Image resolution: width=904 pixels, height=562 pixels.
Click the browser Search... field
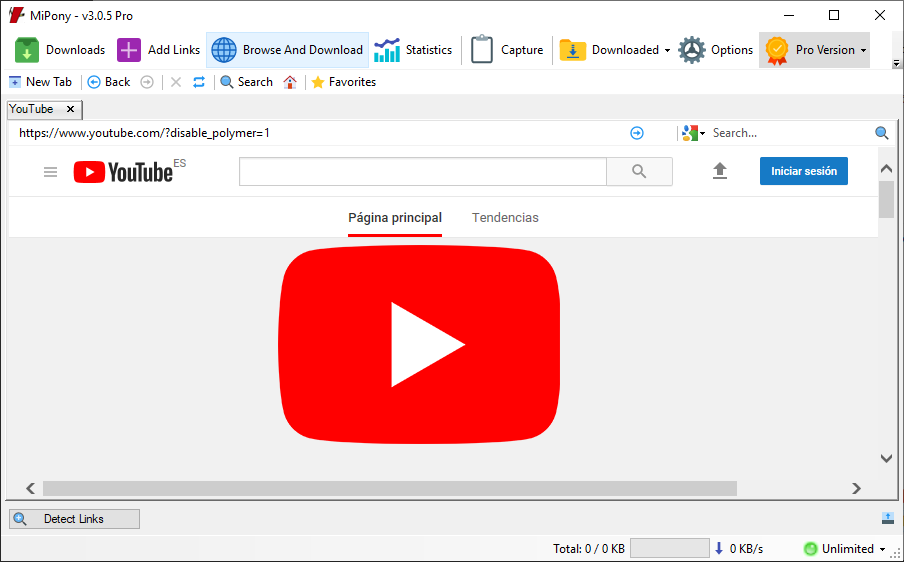coord(791,133)
